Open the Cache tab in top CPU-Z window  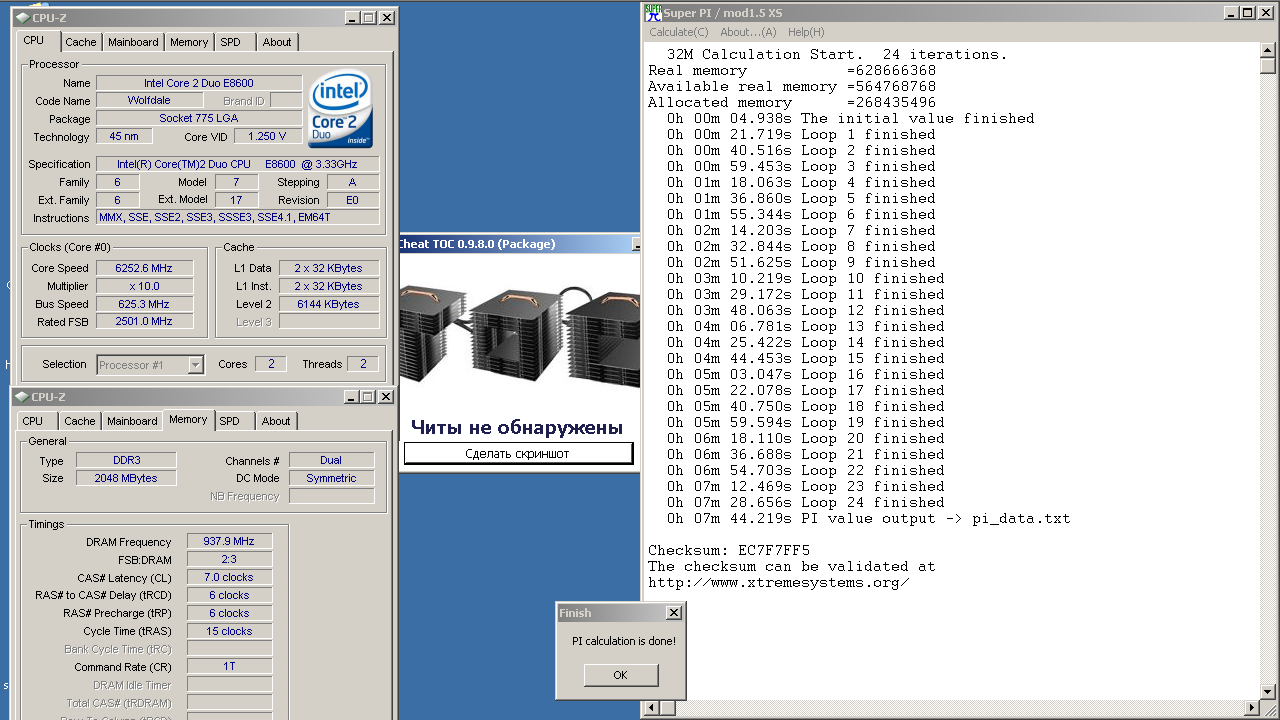coord(81,42)
